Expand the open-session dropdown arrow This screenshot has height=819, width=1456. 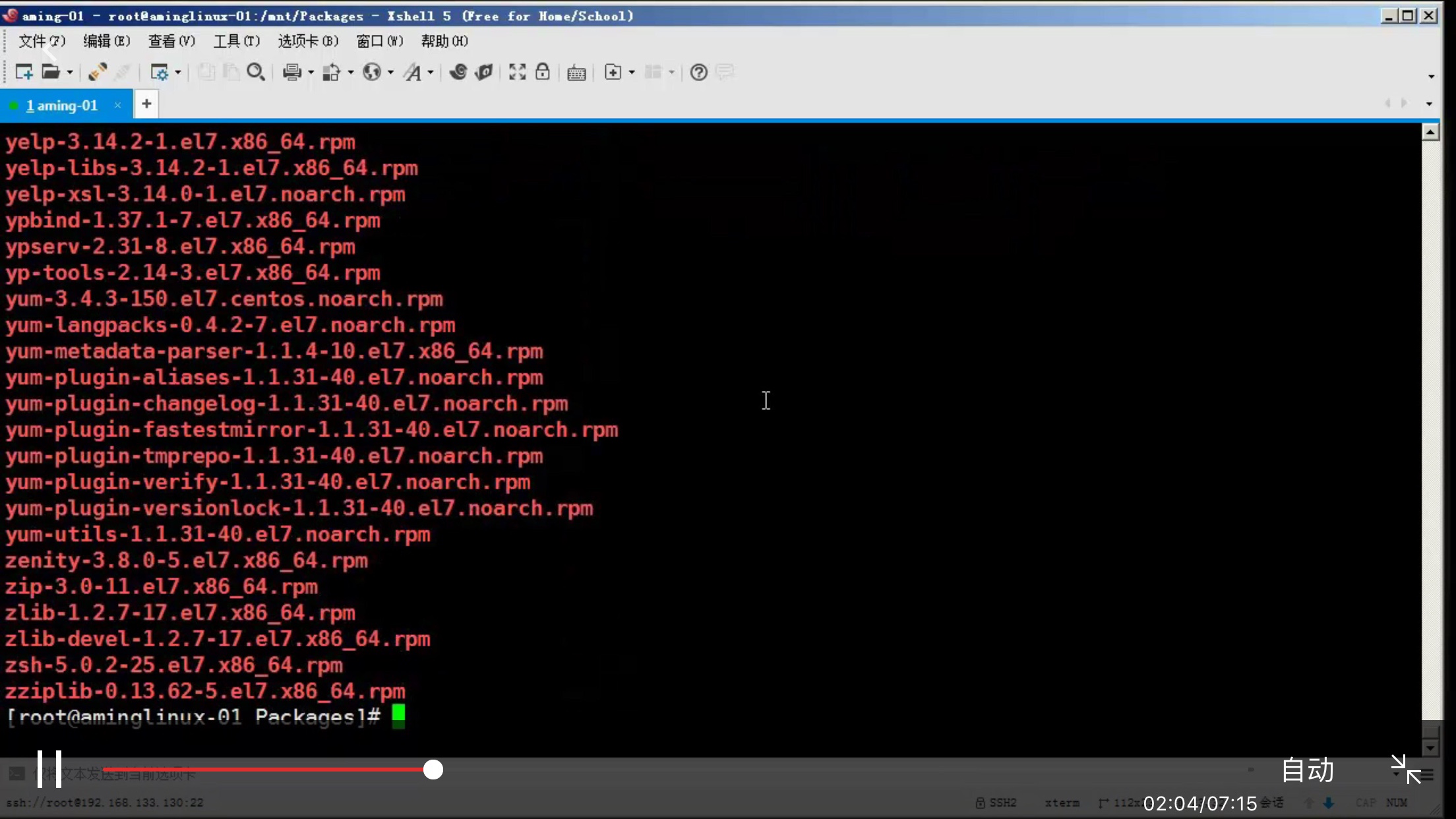coord(69,73)
